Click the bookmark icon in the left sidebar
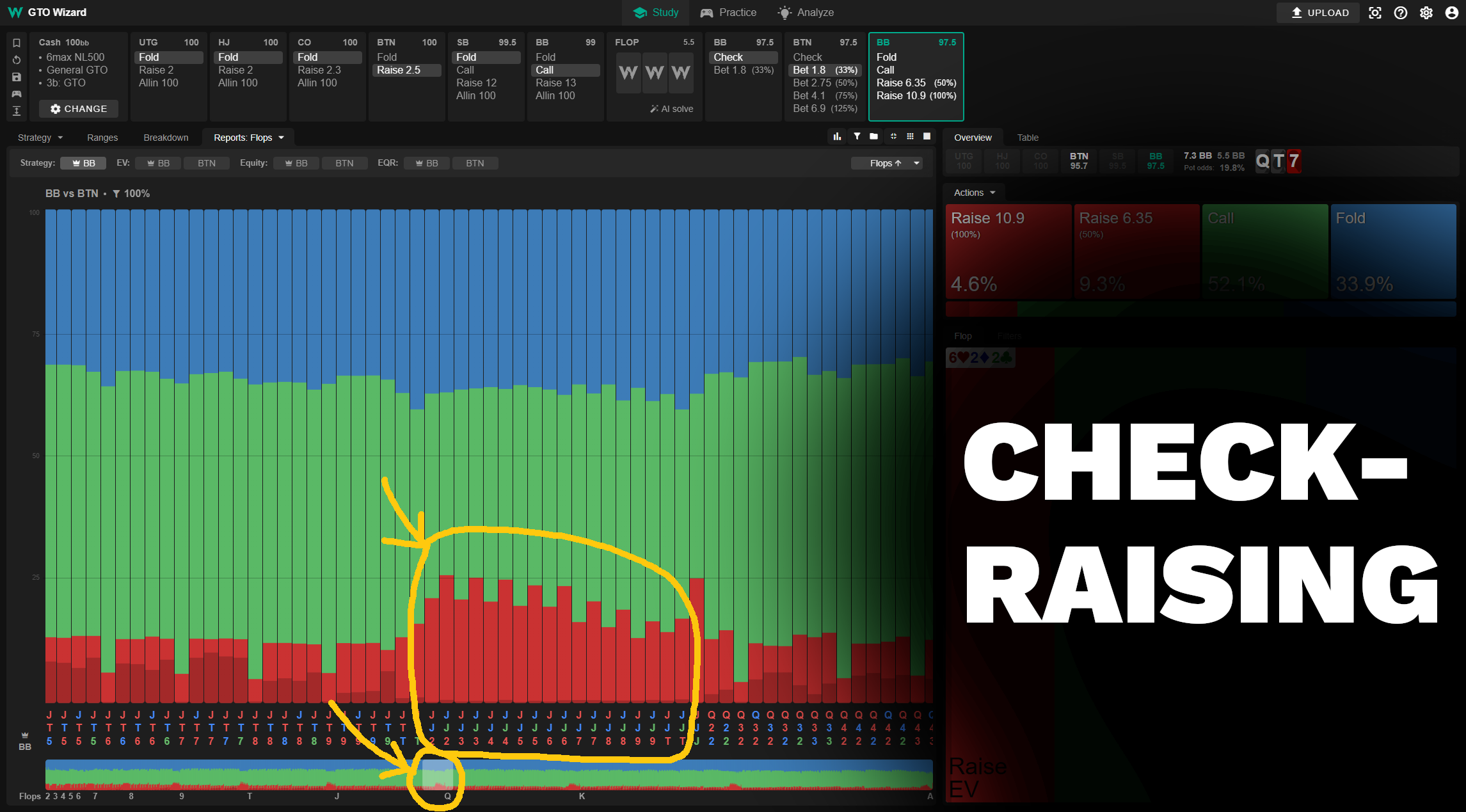 17,43
